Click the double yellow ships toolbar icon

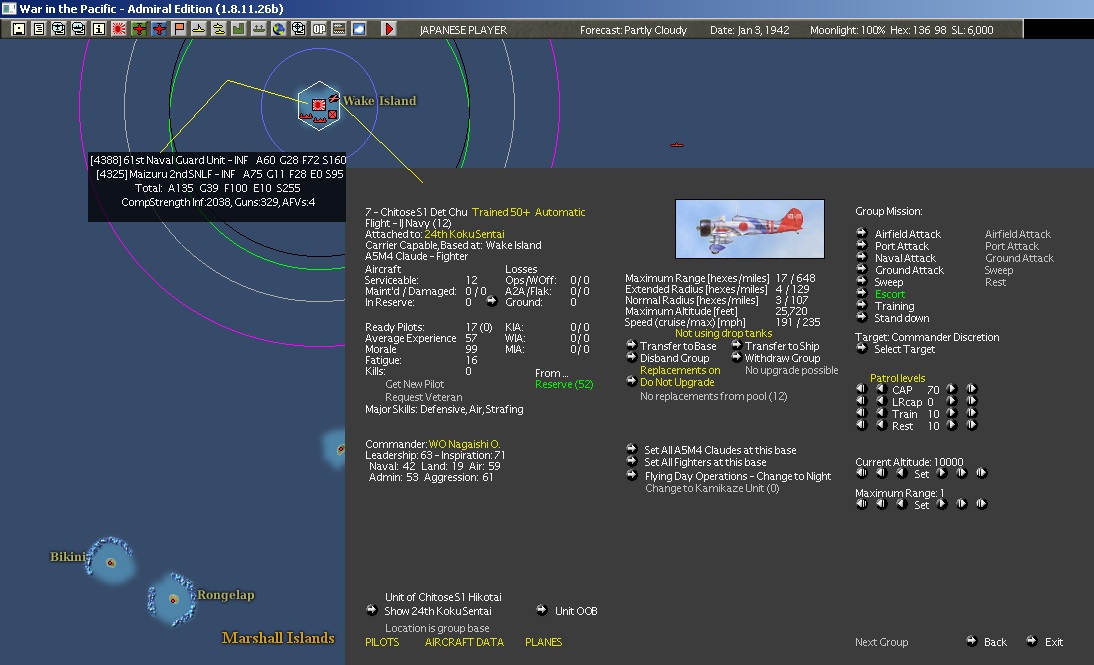(x=219, y=29)
